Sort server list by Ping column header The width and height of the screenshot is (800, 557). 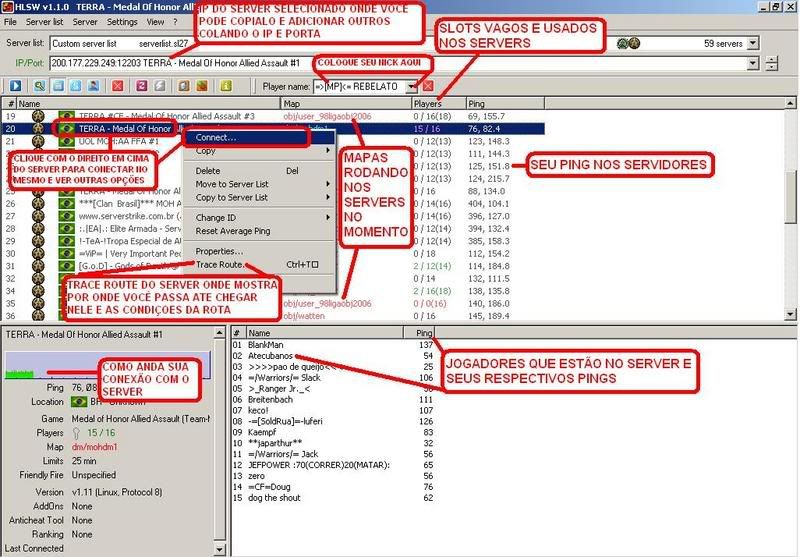click(x=505, y=104)
